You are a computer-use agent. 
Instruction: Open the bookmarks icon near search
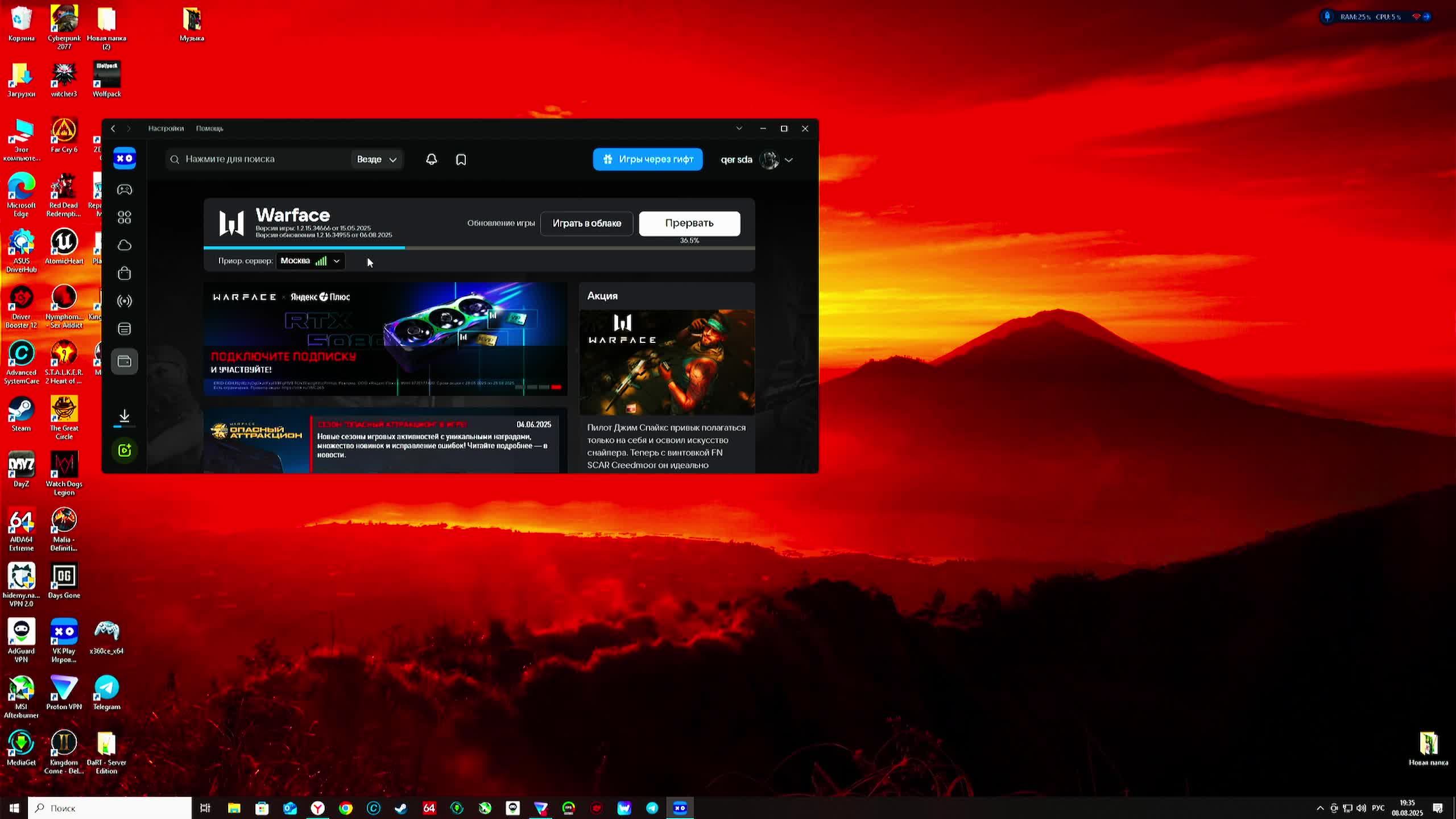pyautogui.click(x=461, y=159)
